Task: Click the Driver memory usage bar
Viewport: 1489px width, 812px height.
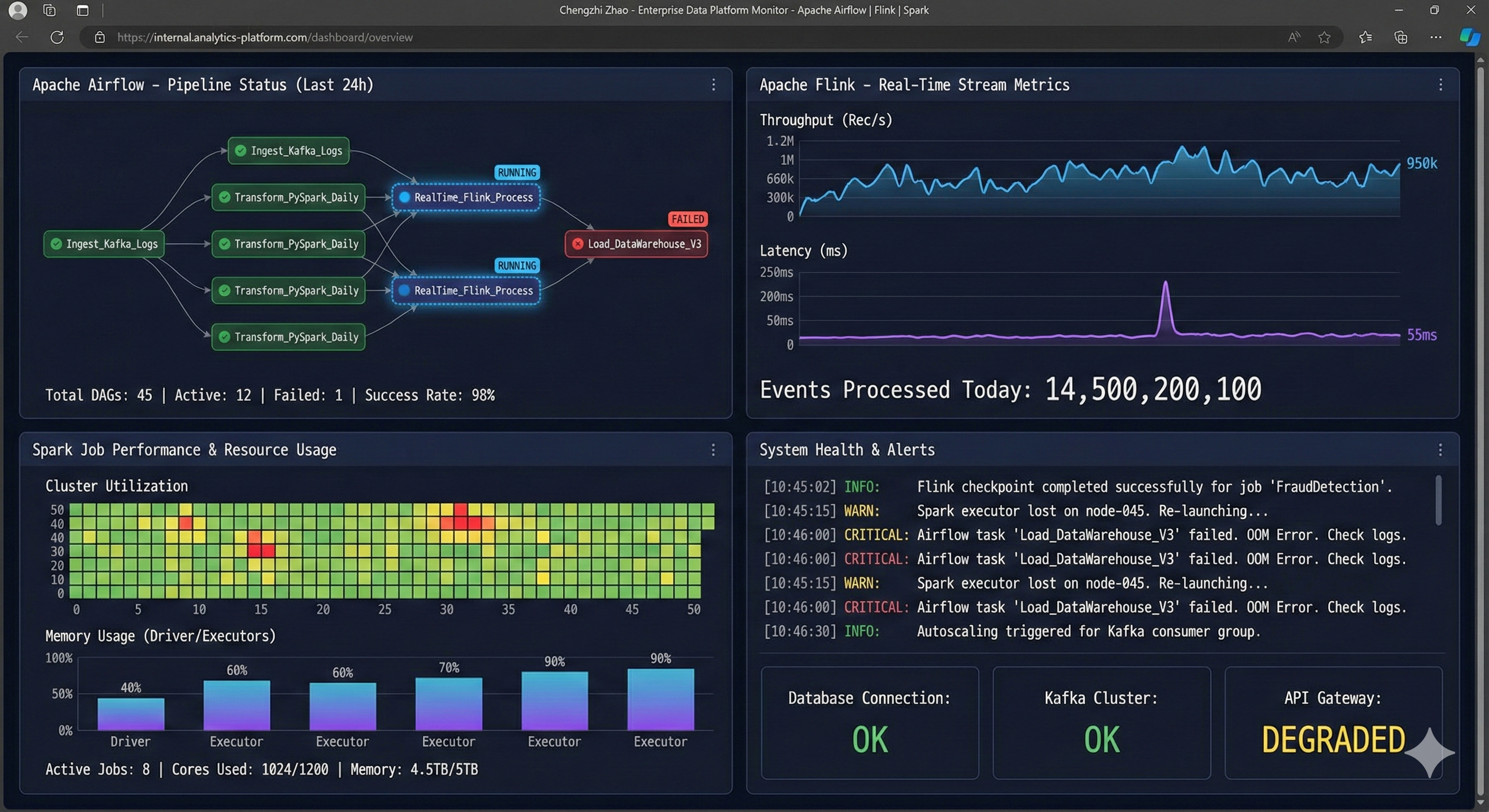Action: [x=131, y=714]
